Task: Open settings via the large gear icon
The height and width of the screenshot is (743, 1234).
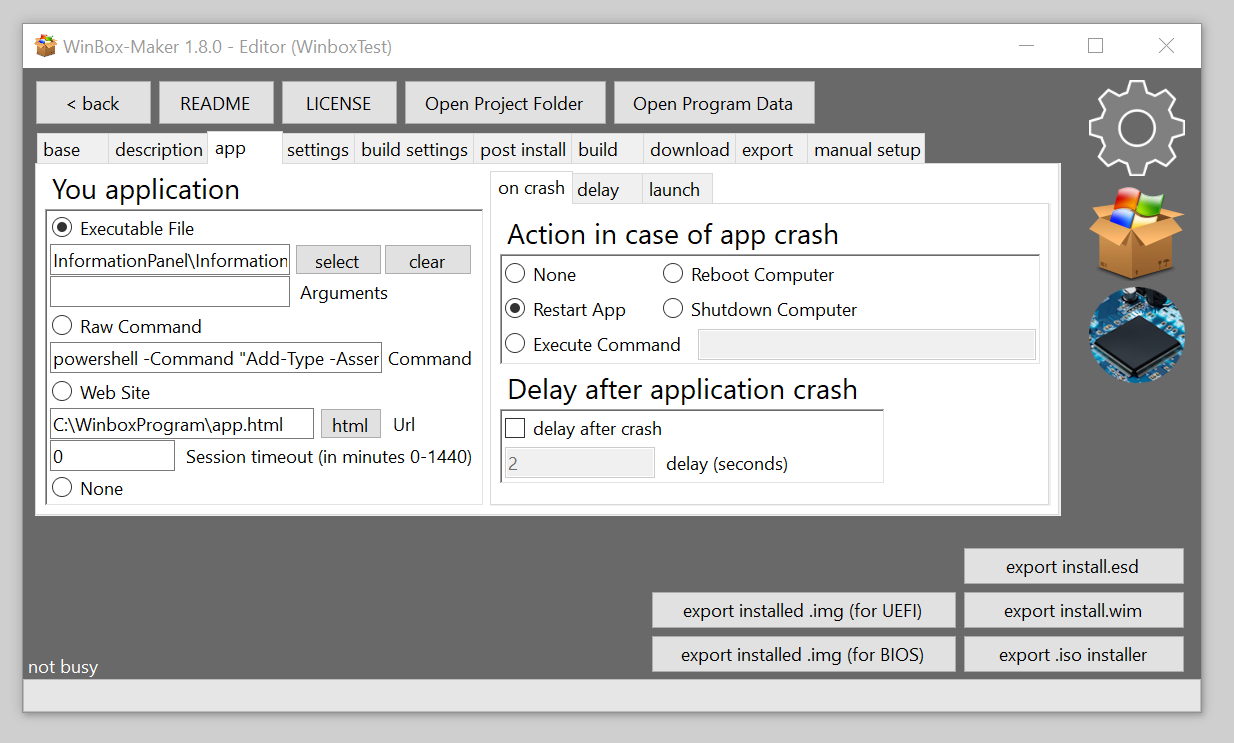Action: tap(1136, 128)
